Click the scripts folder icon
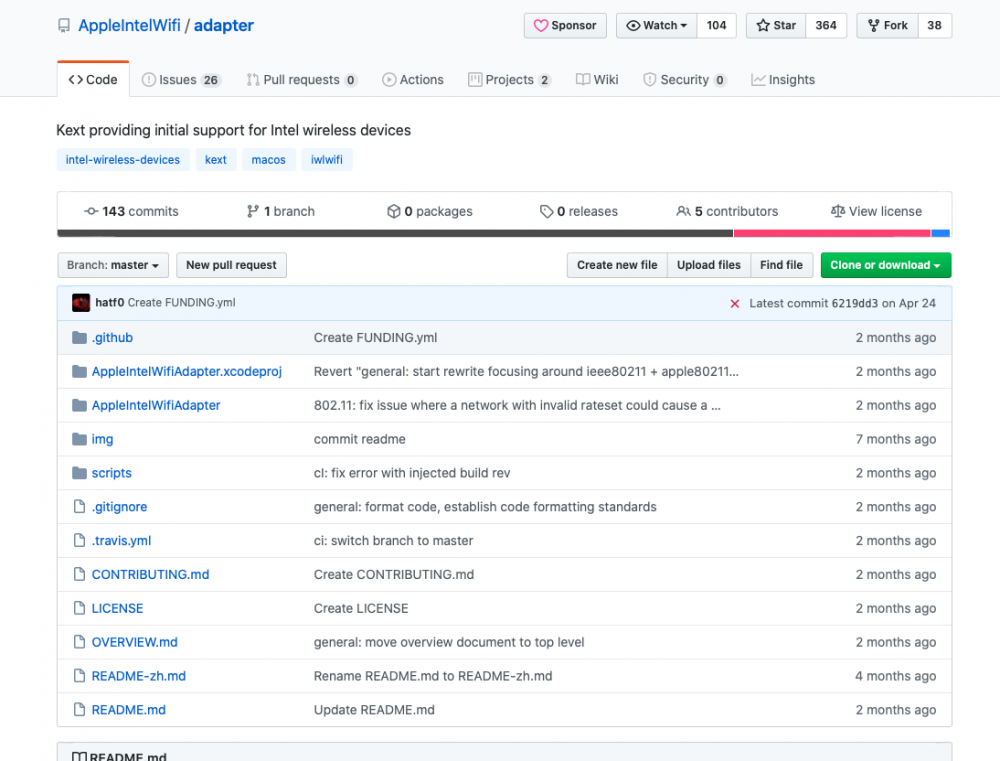 click(79, 473)
